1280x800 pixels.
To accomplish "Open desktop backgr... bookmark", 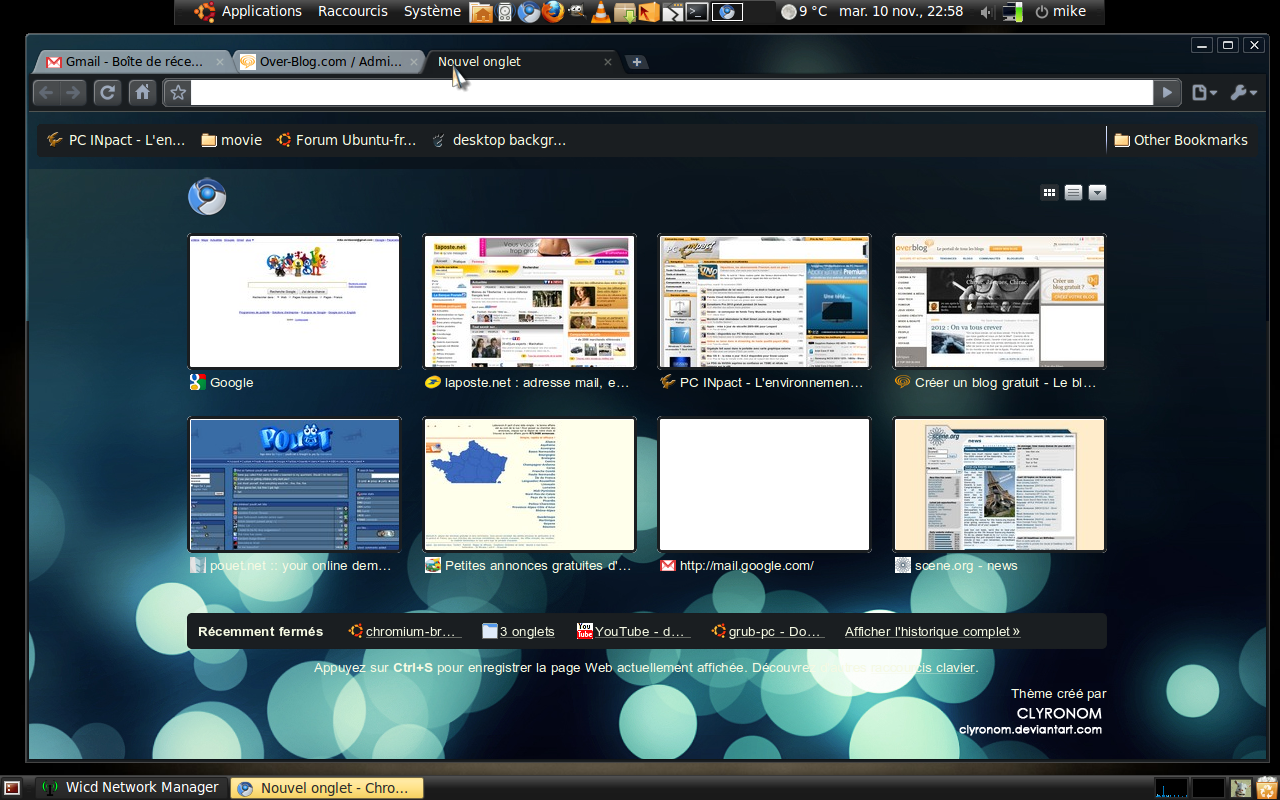I will pyautogui.click(x=499, y=140).
